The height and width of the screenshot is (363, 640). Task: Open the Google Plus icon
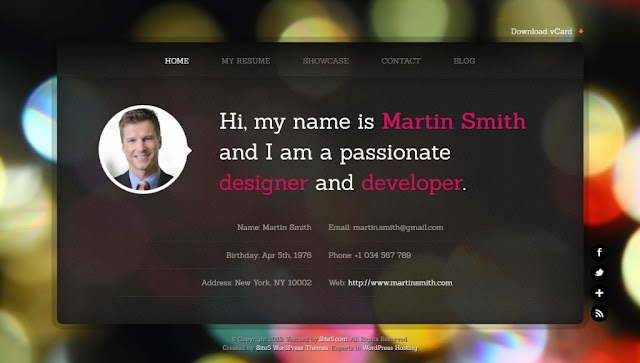click(599, 293)
